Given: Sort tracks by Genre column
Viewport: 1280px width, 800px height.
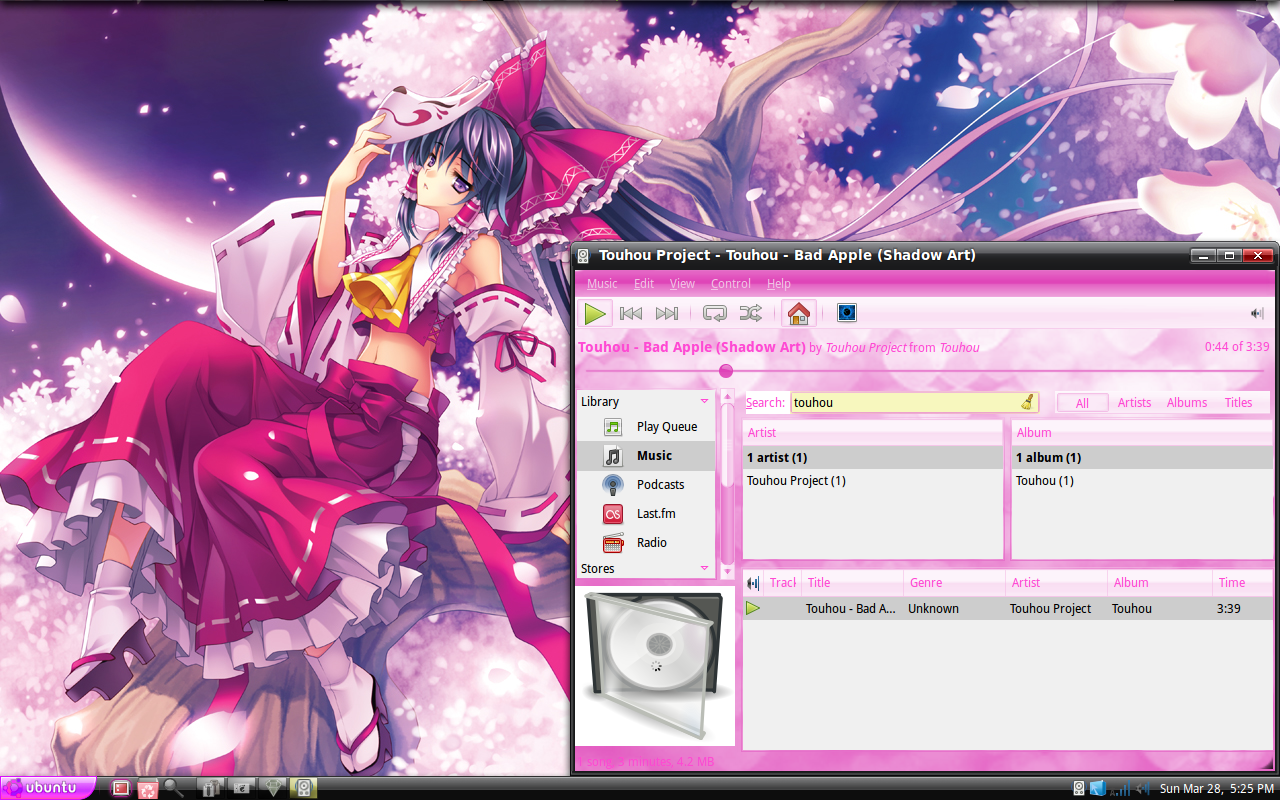Looking at the screenshot, I should click(x=954, y=583).
